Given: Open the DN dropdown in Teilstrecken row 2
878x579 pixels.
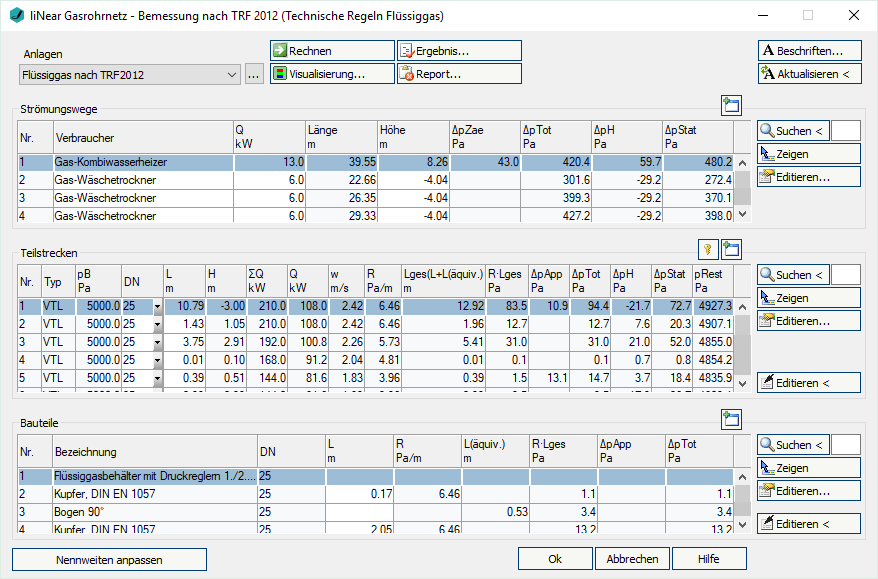Looking at the screenshot, I should pyautogui.click(x=157, y=324).
